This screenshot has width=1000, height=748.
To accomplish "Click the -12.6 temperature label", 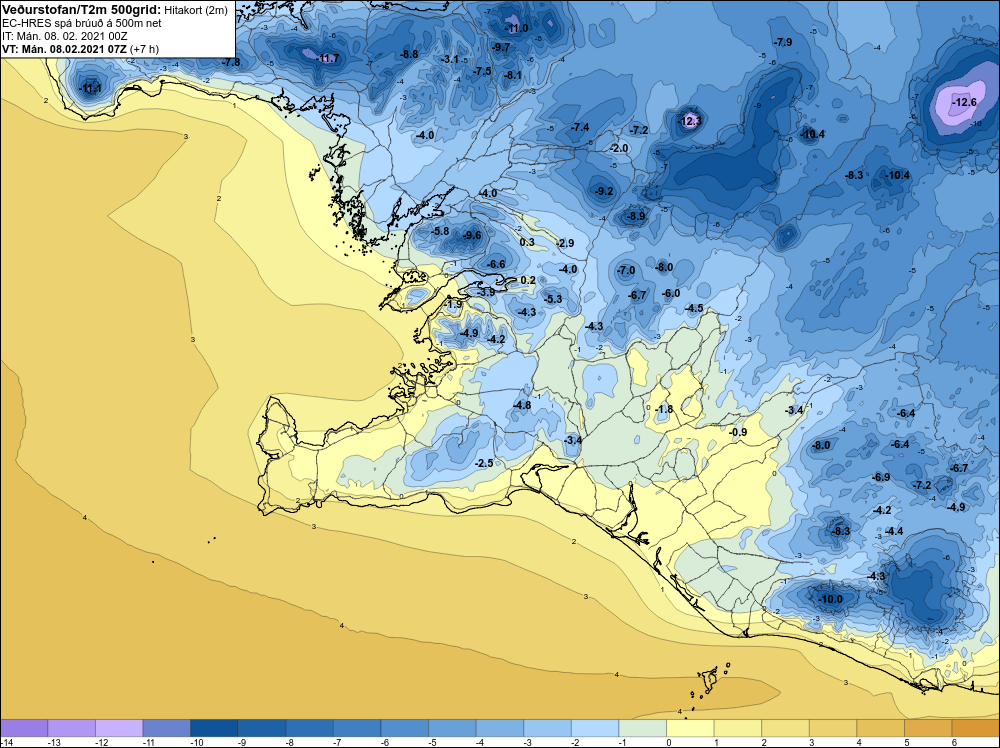I will pyautogui.click(x=964, y=102).
